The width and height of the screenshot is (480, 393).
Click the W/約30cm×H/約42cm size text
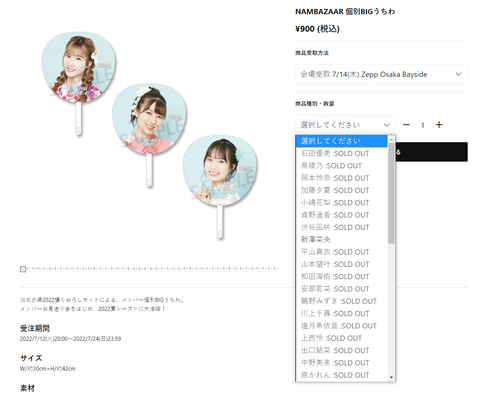click(x=48, y=369)
